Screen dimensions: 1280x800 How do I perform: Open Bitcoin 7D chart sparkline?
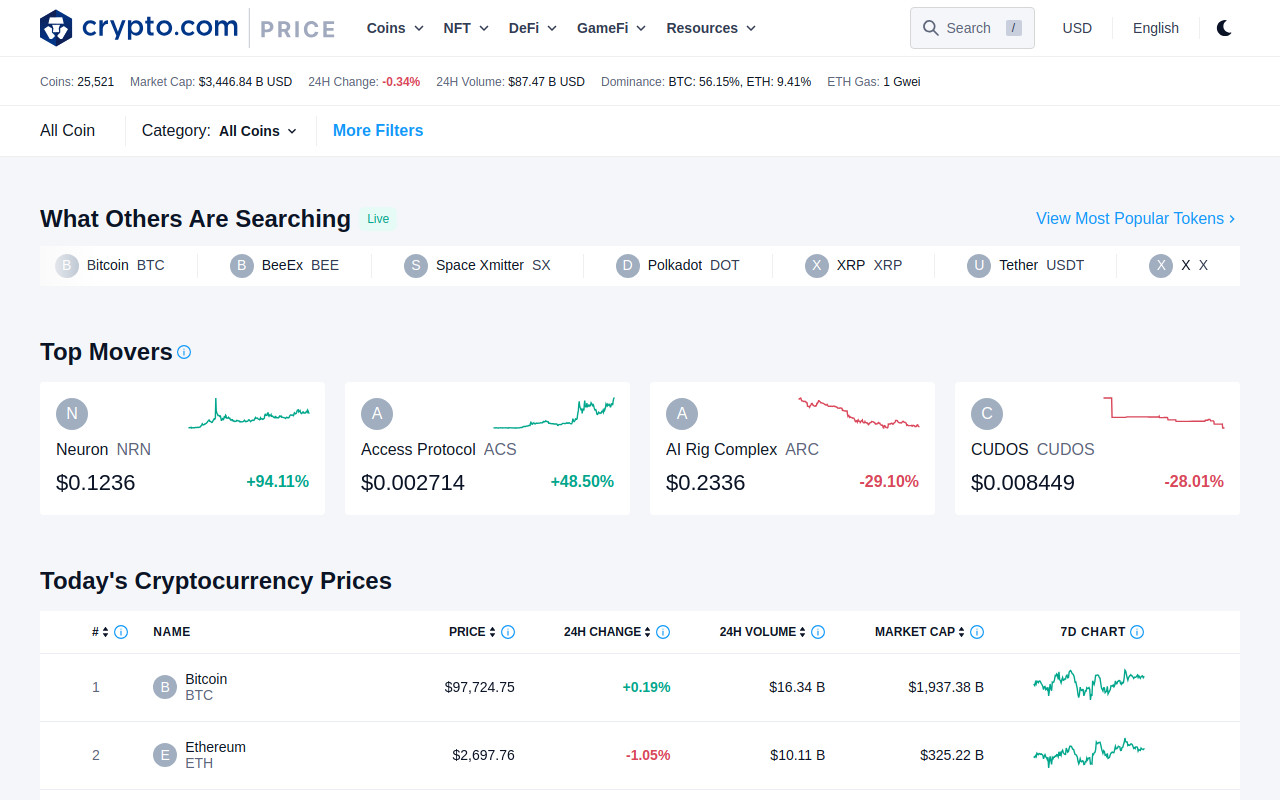(x=1089, y=684)
